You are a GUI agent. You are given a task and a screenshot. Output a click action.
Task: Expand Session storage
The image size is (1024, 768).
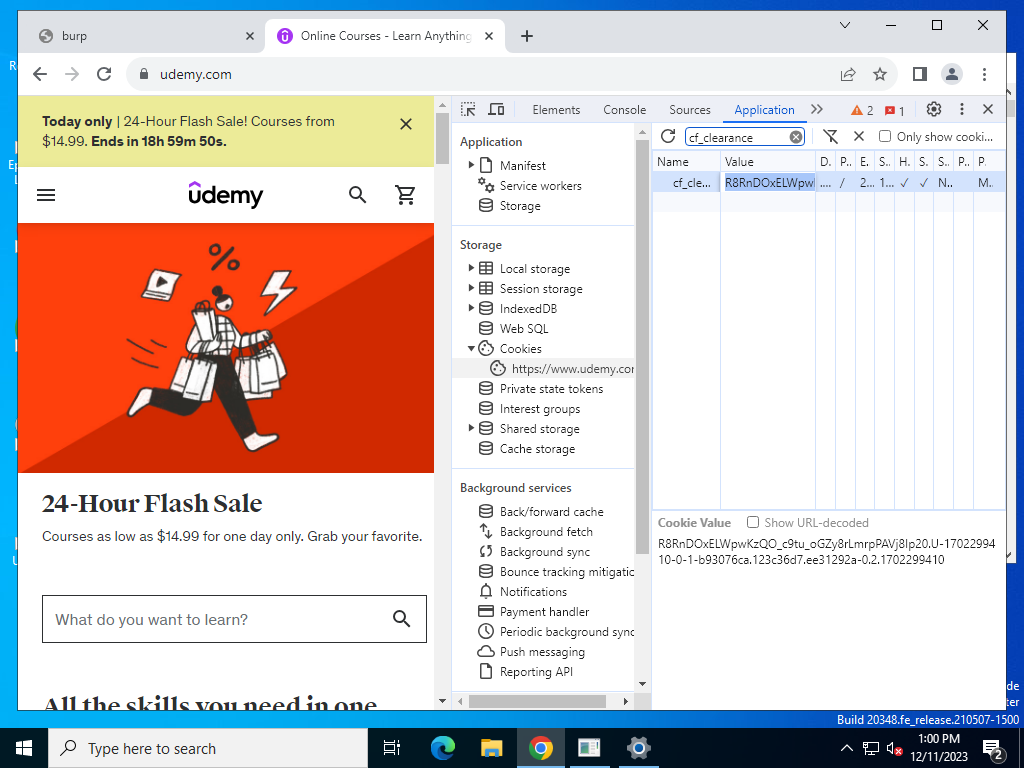(471, 288)
